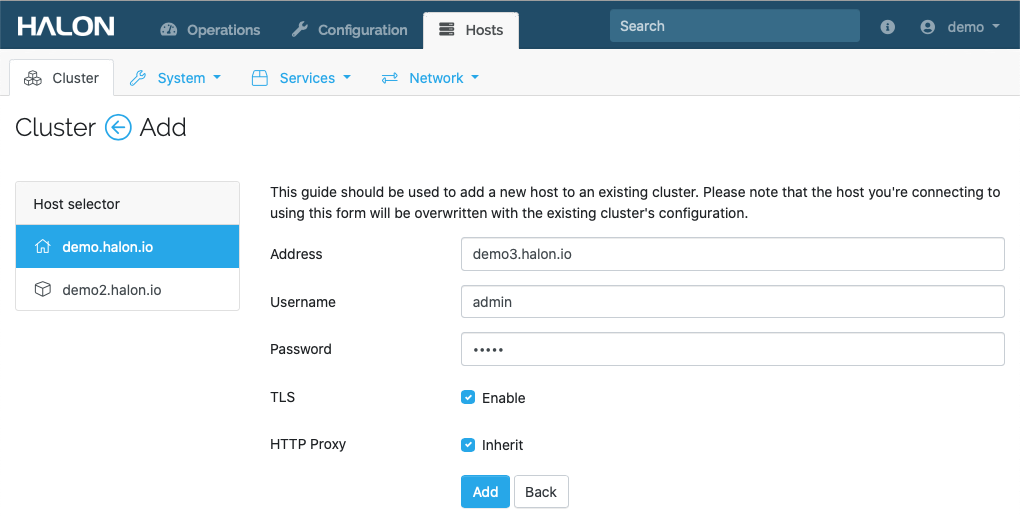The height and width of the screenshot is (516, 1020).
Task: Click the Configuration wrench icon
Action: click(x=299, y=29)
